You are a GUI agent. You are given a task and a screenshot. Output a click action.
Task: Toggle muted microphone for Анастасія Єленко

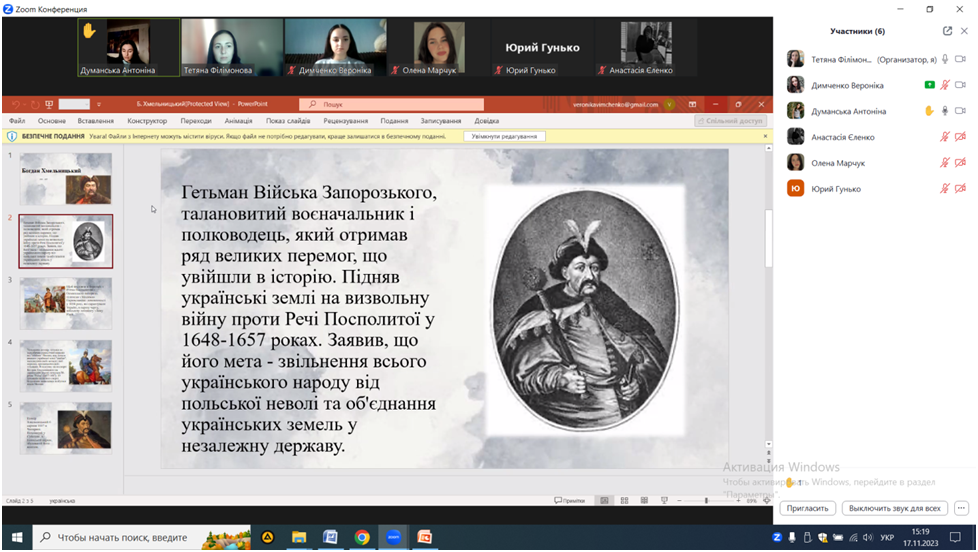pos(945,137)
